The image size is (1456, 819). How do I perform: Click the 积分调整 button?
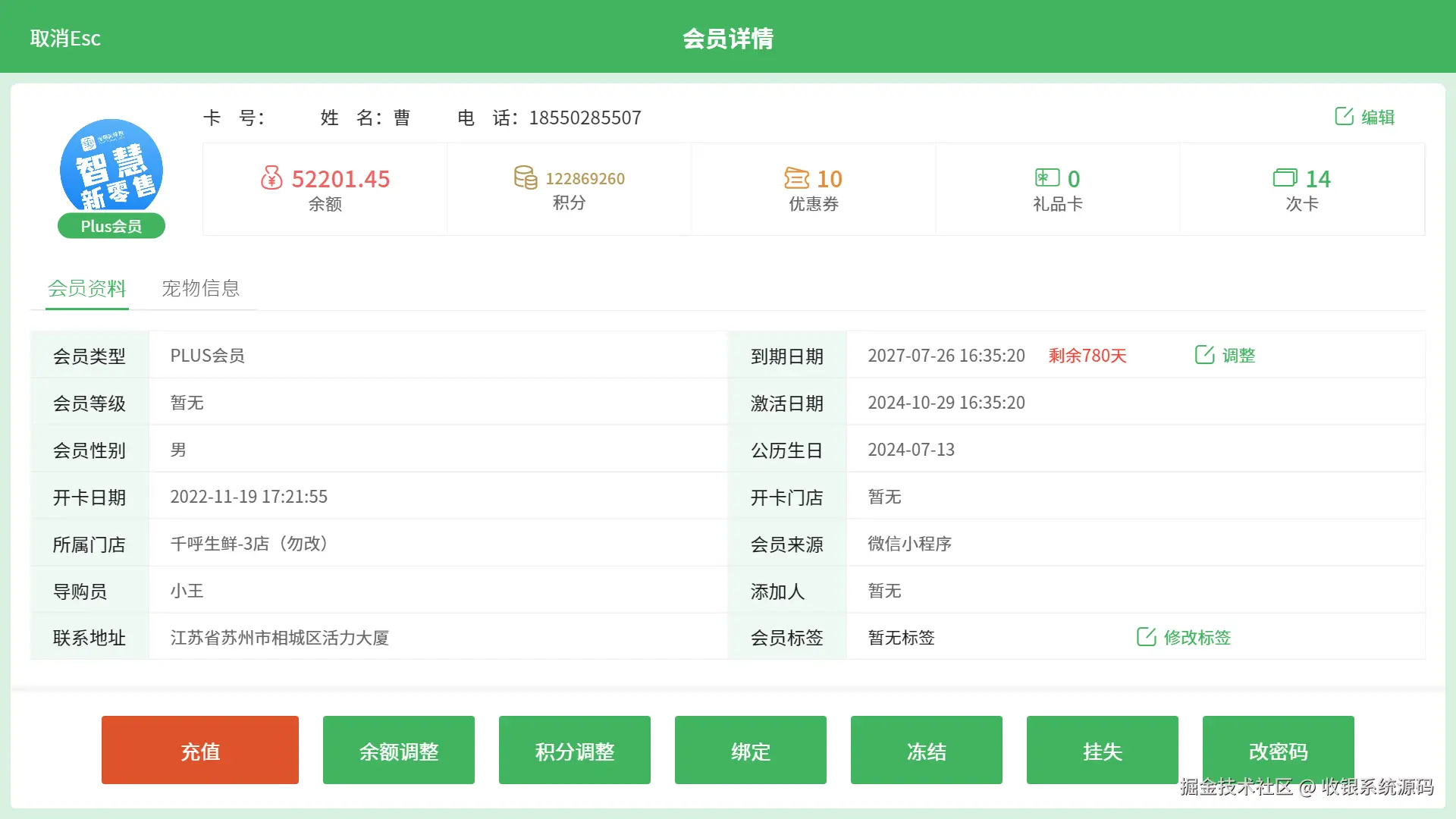(x=575, y=751)
